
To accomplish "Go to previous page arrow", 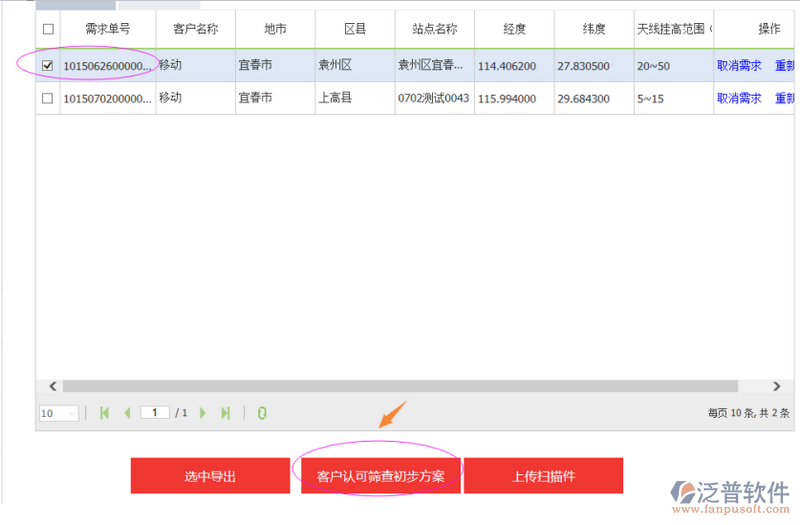I will [x=127, y=413].
